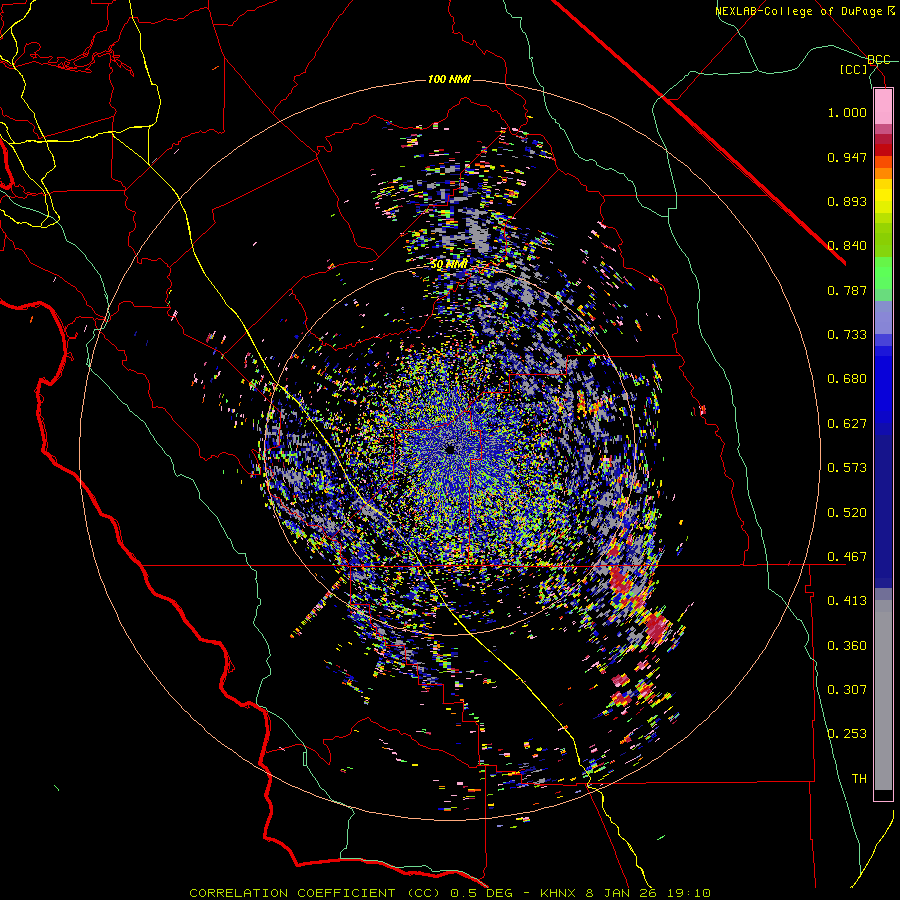Viewport: 900px width, 900px height.
Task: Select the 0.947 scale value
Action: [x=847, y=157]
